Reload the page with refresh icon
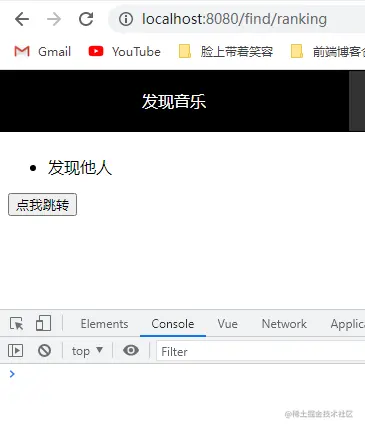The width and height of the screenshot is (365, 430). coord(86,19)
